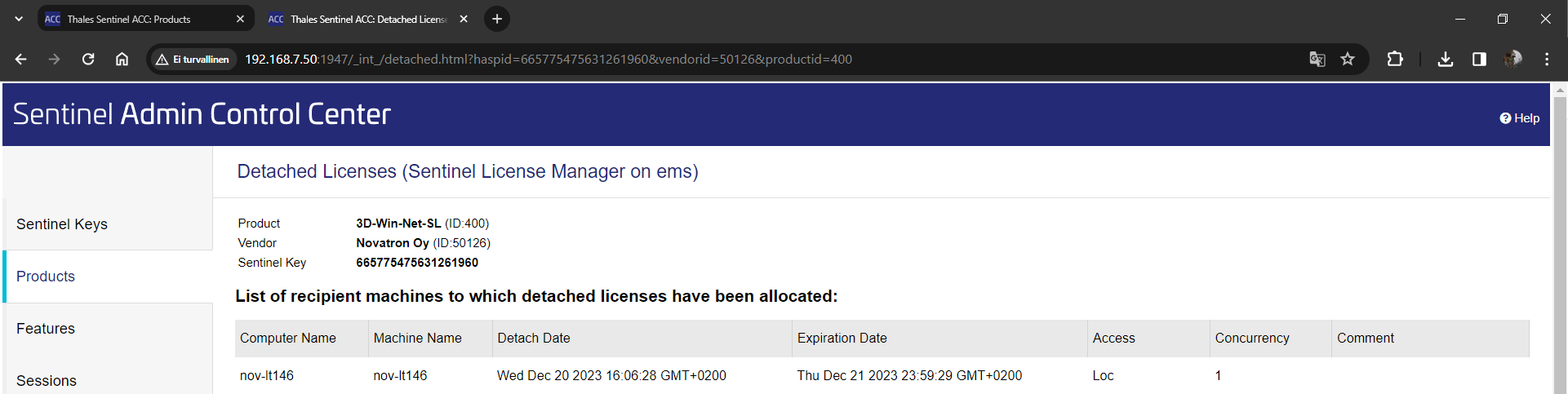Open the Chrome three-dot menu
This screenshot has width=1568, height=394.
pos(1547,59)
